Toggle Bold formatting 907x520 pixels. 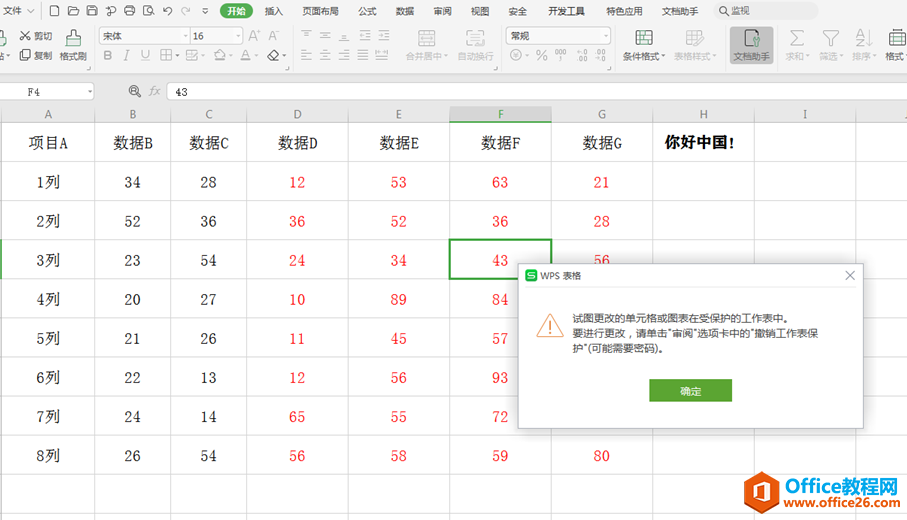[108, 55]
